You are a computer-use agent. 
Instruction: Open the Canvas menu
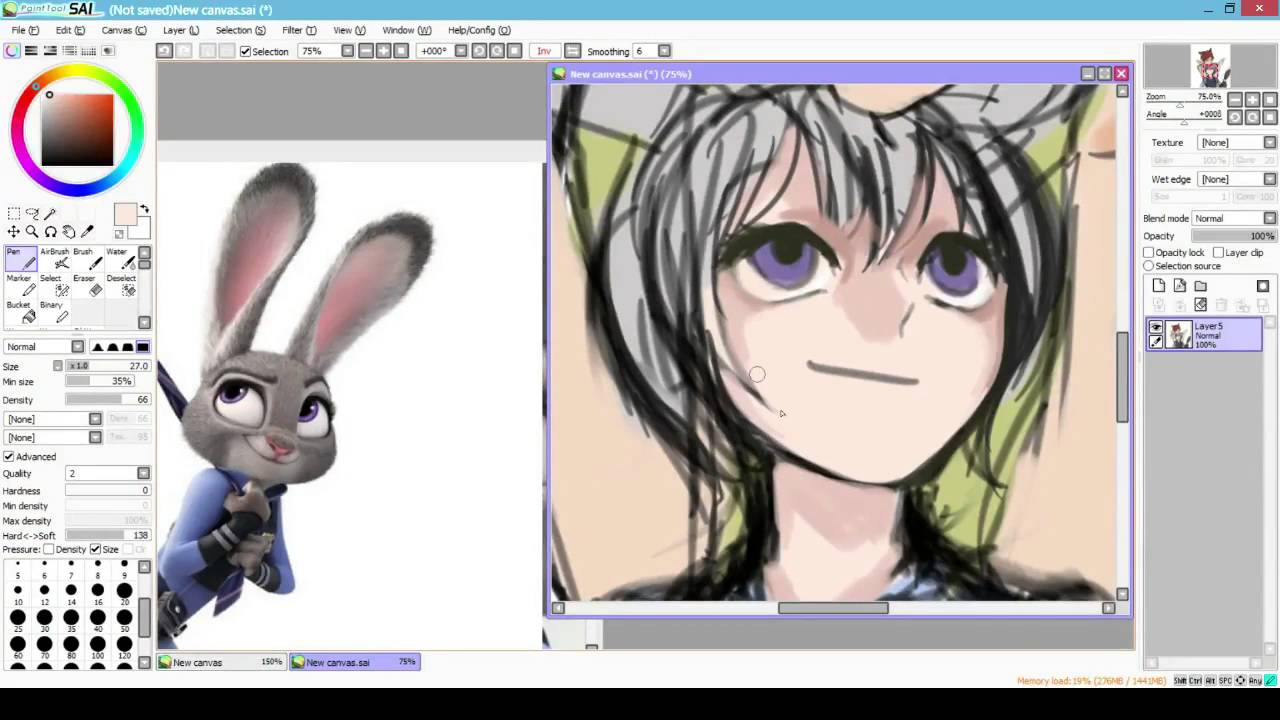pyautogui.click(x=123, y=30)
